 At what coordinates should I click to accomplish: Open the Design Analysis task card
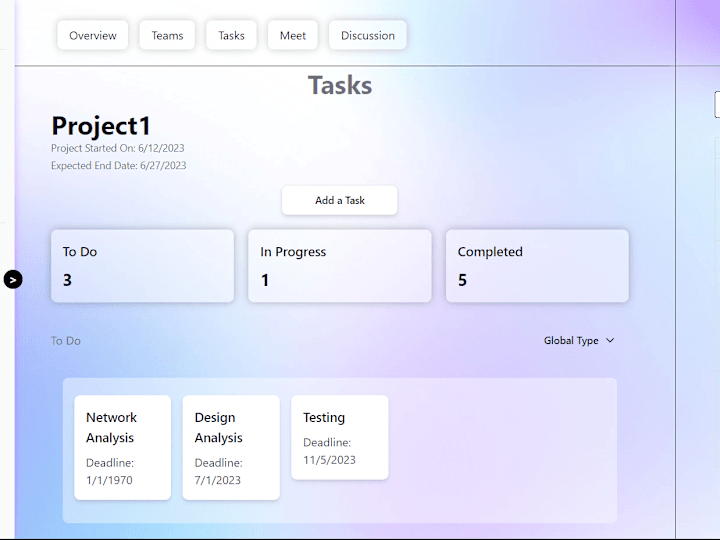(x=231, y=448)
